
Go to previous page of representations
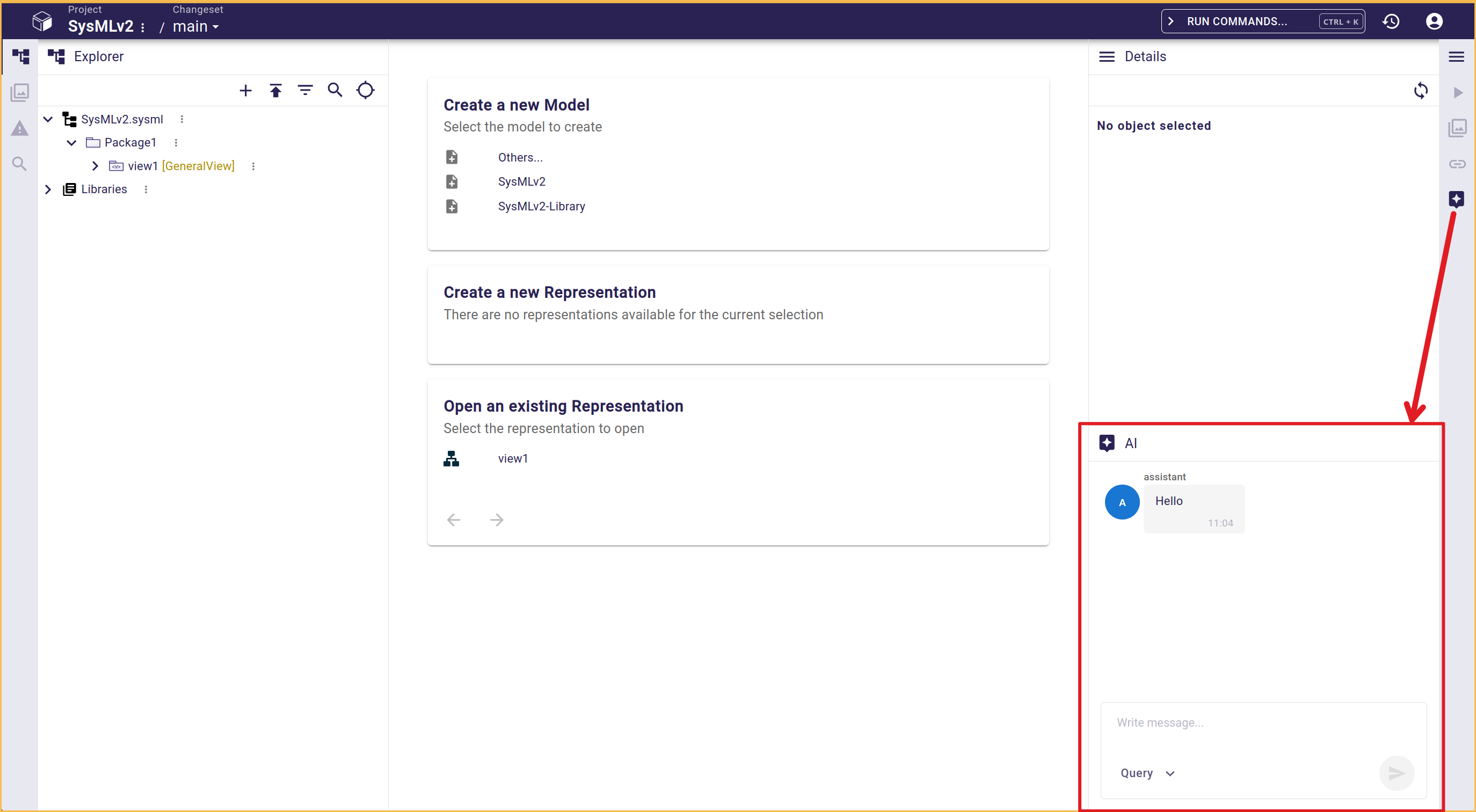coord(454,520)
